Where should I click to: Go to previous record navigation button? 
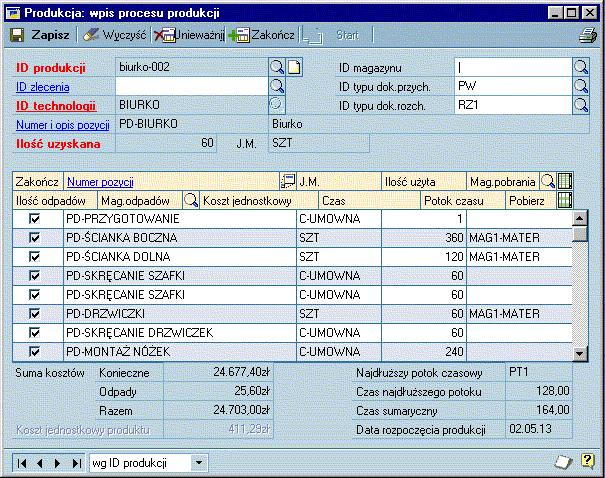coord(40,463)
